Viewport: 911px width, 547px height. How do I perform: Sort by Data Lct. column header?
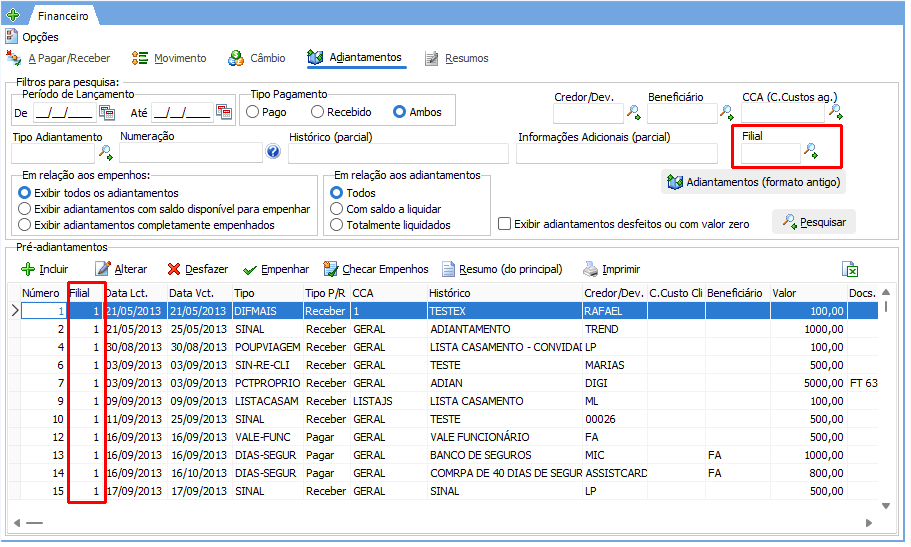(x=135, y=293)
